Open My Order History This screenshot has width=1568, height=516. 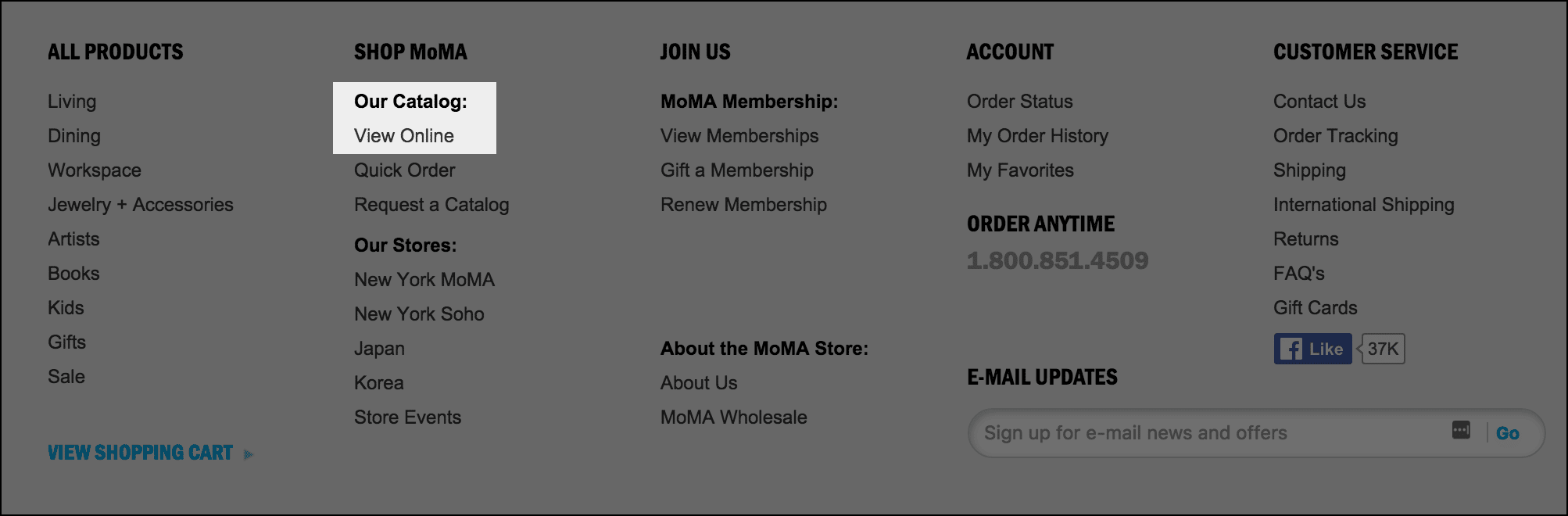click(1037, 136)
